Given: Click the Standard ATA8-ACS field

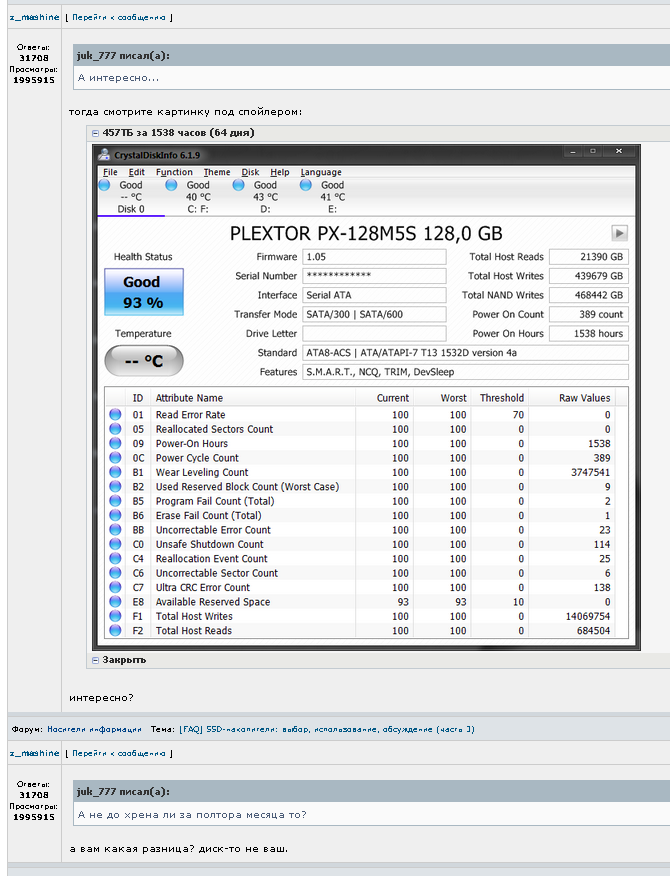Looking at the screenshot, I should [465, 353].
